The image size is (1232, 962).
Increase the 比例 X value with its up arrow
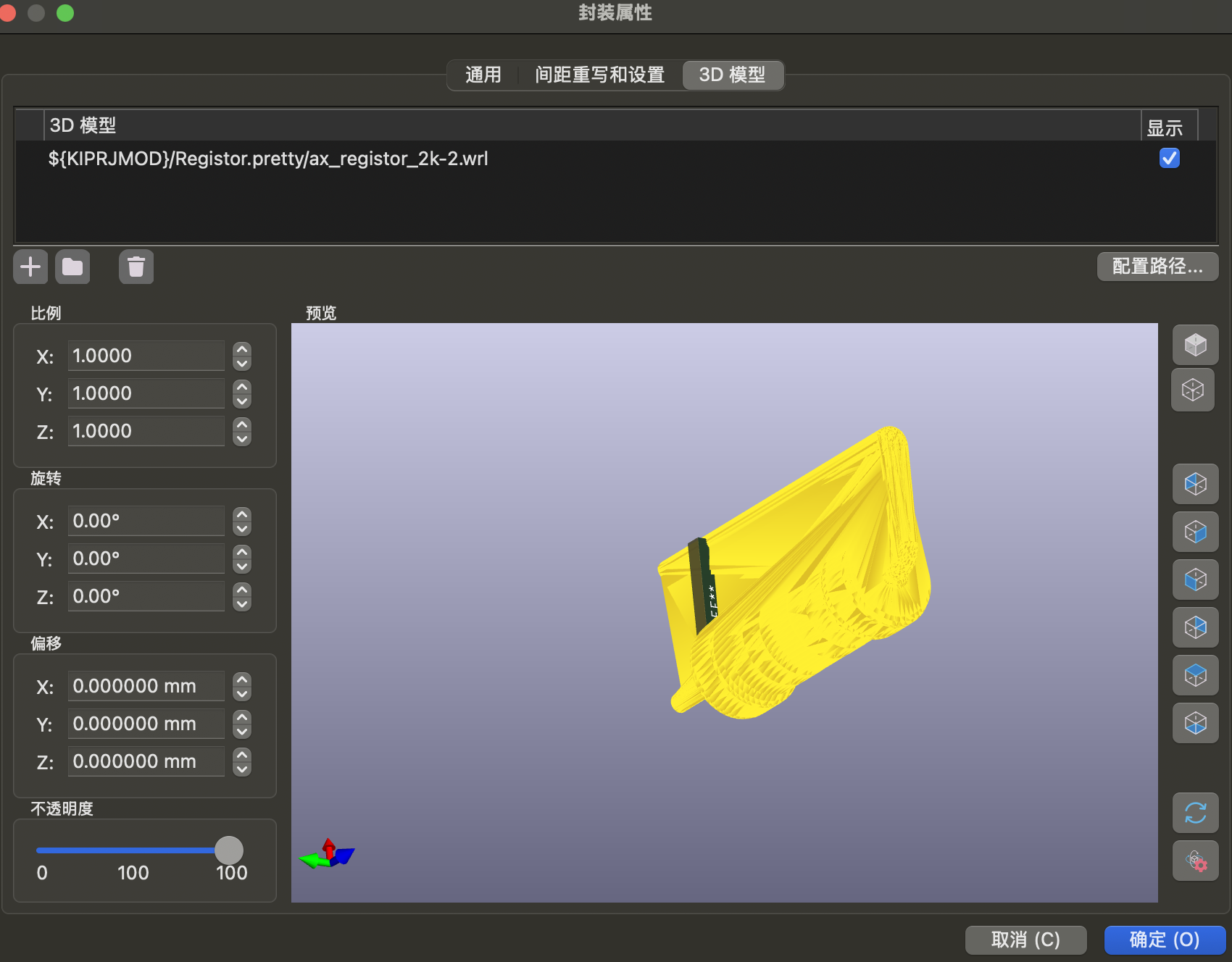pos(242,349)
